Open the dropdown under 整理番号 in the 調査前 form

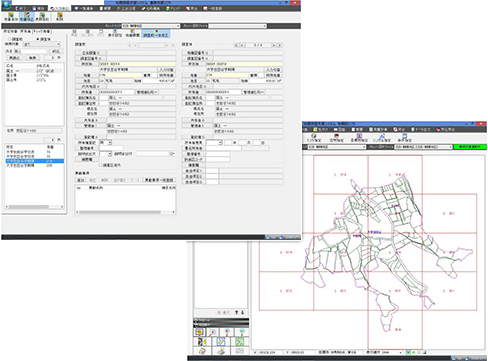pyautogui.click(x=106, y=154)
